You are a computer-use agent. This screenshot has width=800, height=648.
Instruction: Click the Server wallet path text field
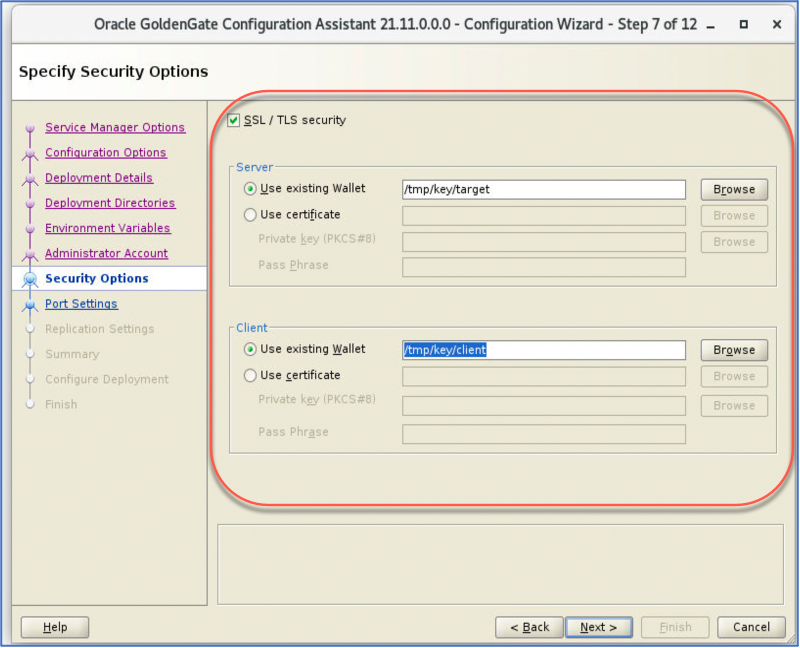[x=543, y=189]
